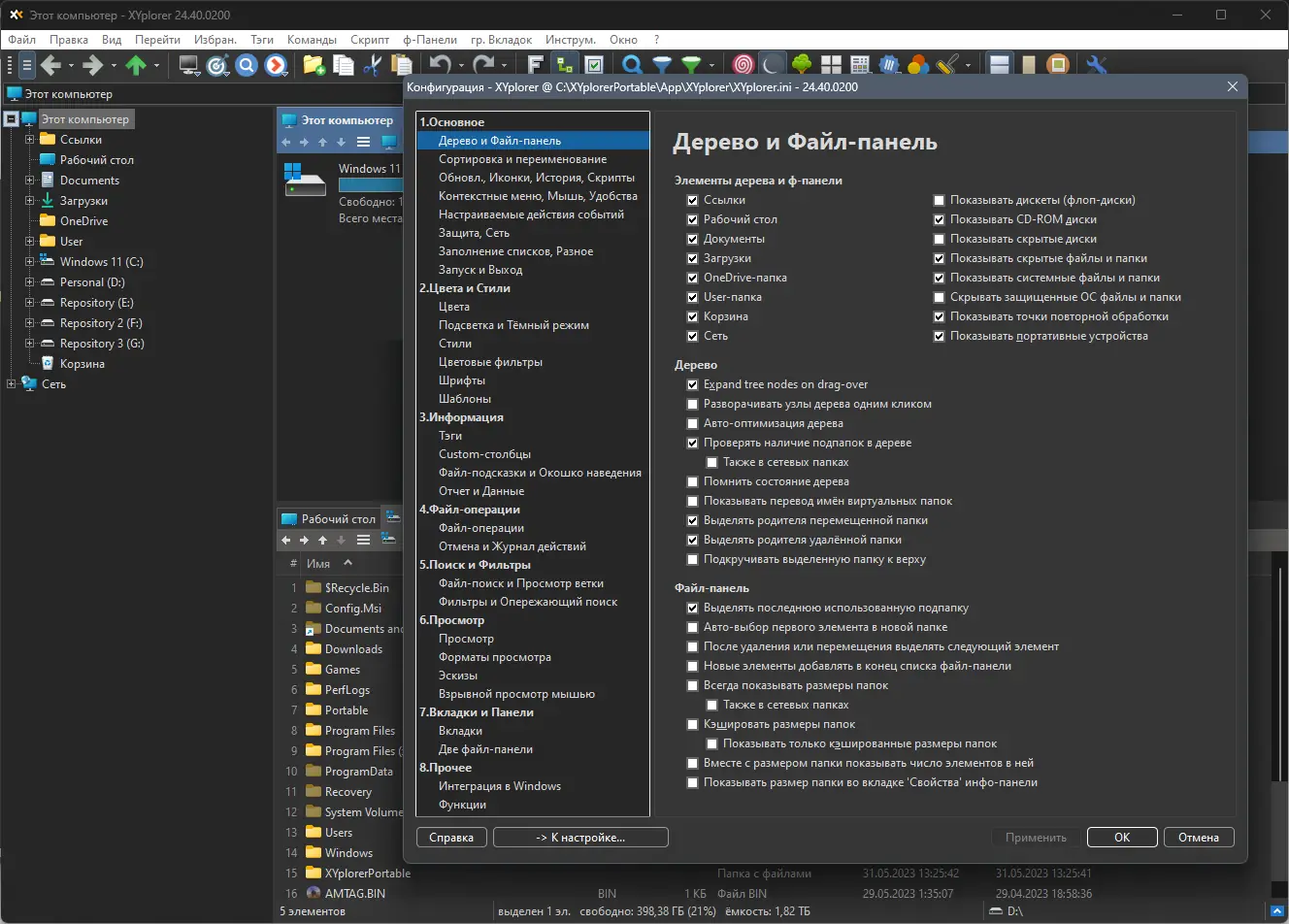Click the green tree toolbar icon
Image resolution: width=1289 pixels, height=924 pixels.
[x=802, y=65]
